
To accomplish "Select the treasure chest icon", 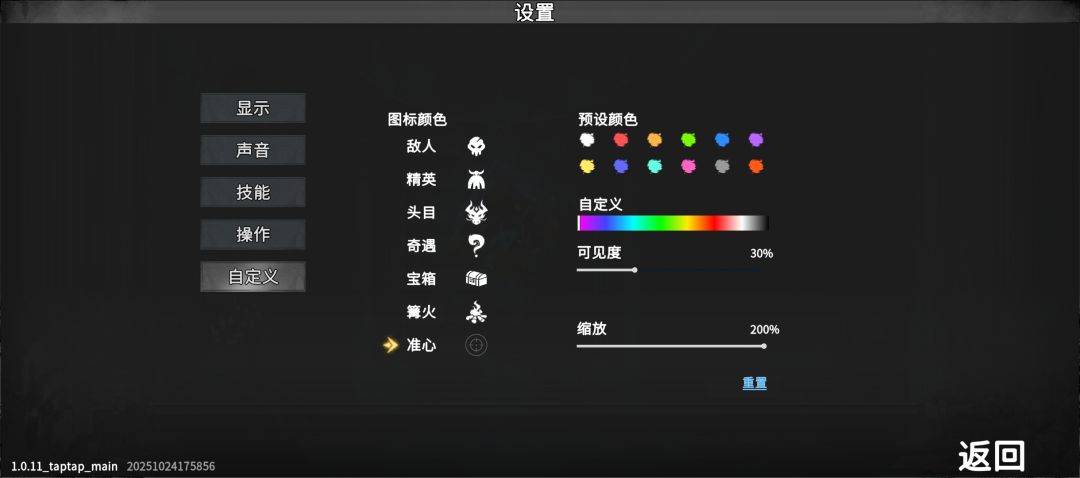I will point(476,279).
